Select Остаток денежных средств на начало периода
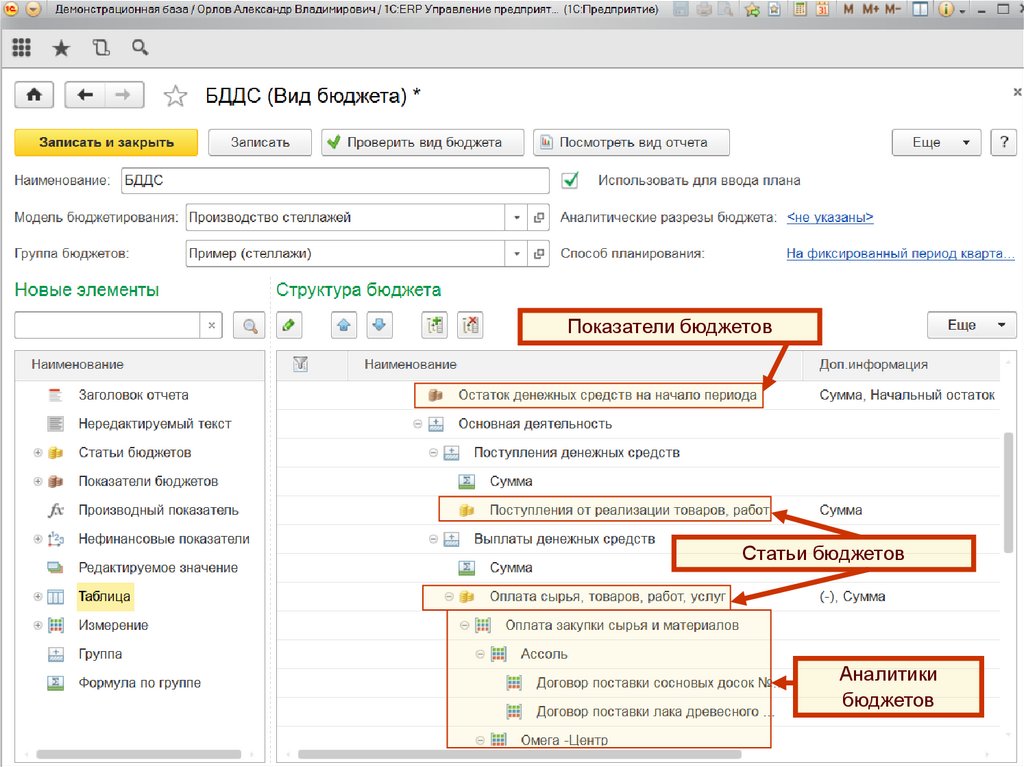Viewport: 1024px width, 767px height. point(607,395)
